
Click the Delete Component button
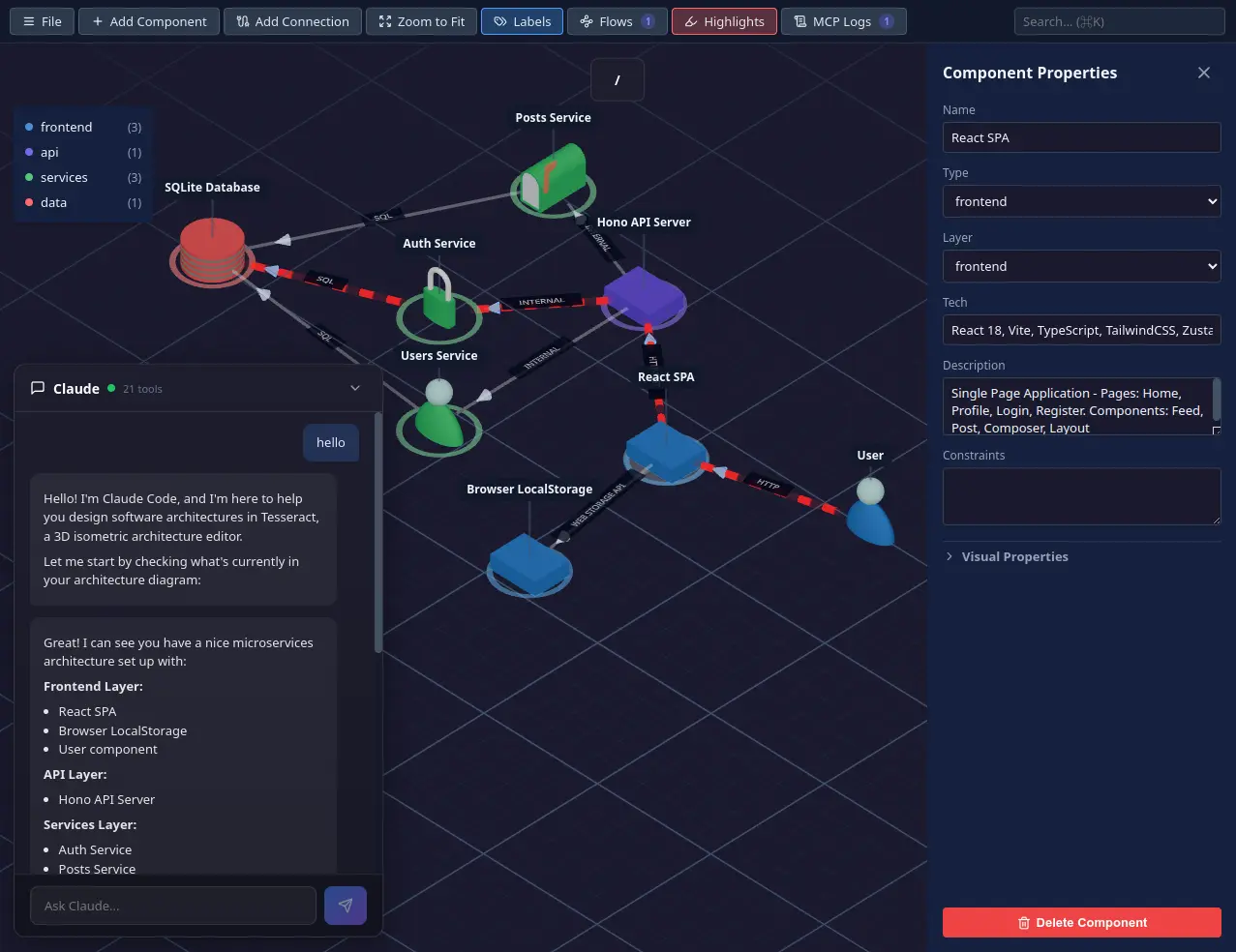pyautogui.click(x=1081, y=922)
